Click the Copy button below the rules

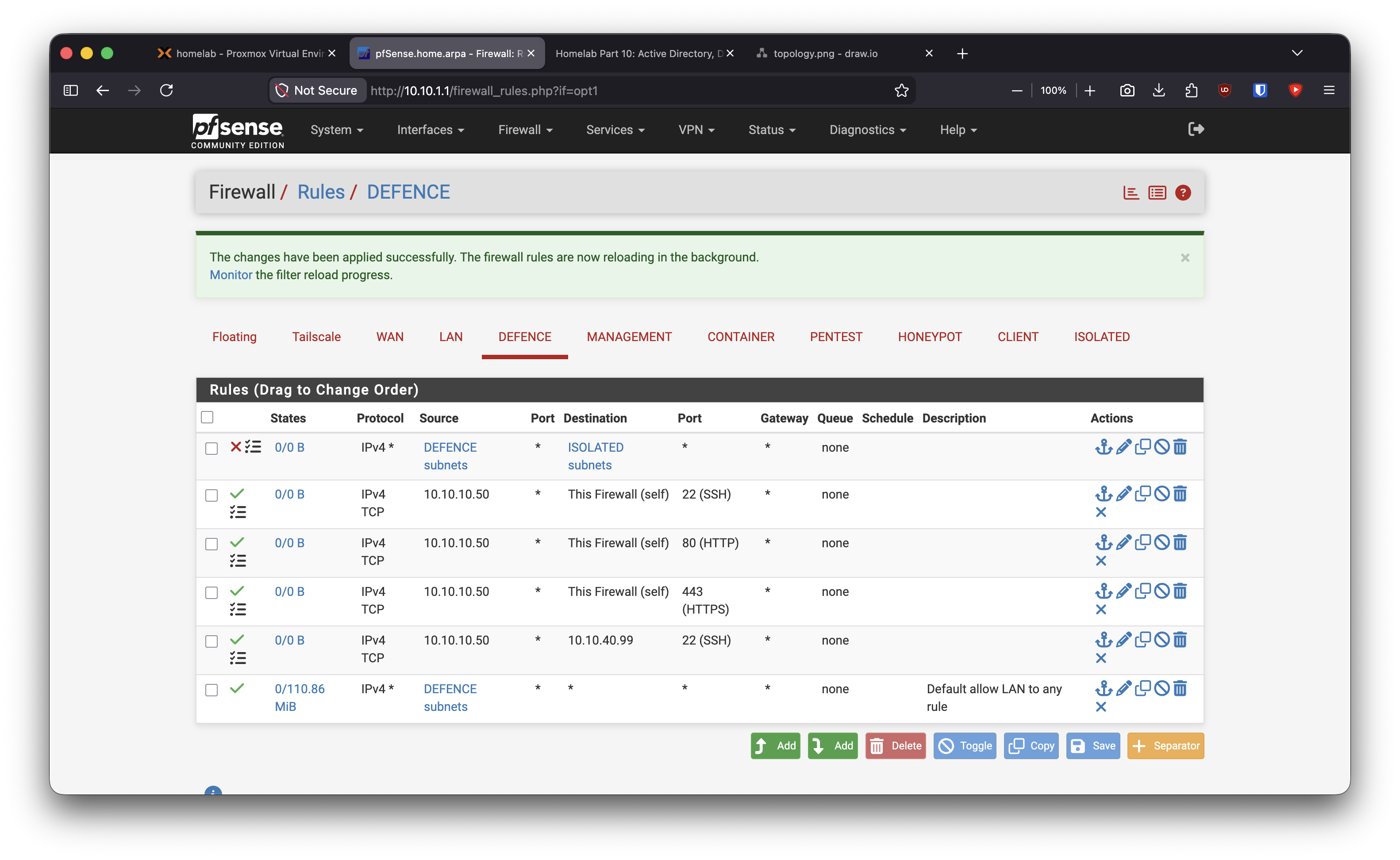coord(1031,745)
